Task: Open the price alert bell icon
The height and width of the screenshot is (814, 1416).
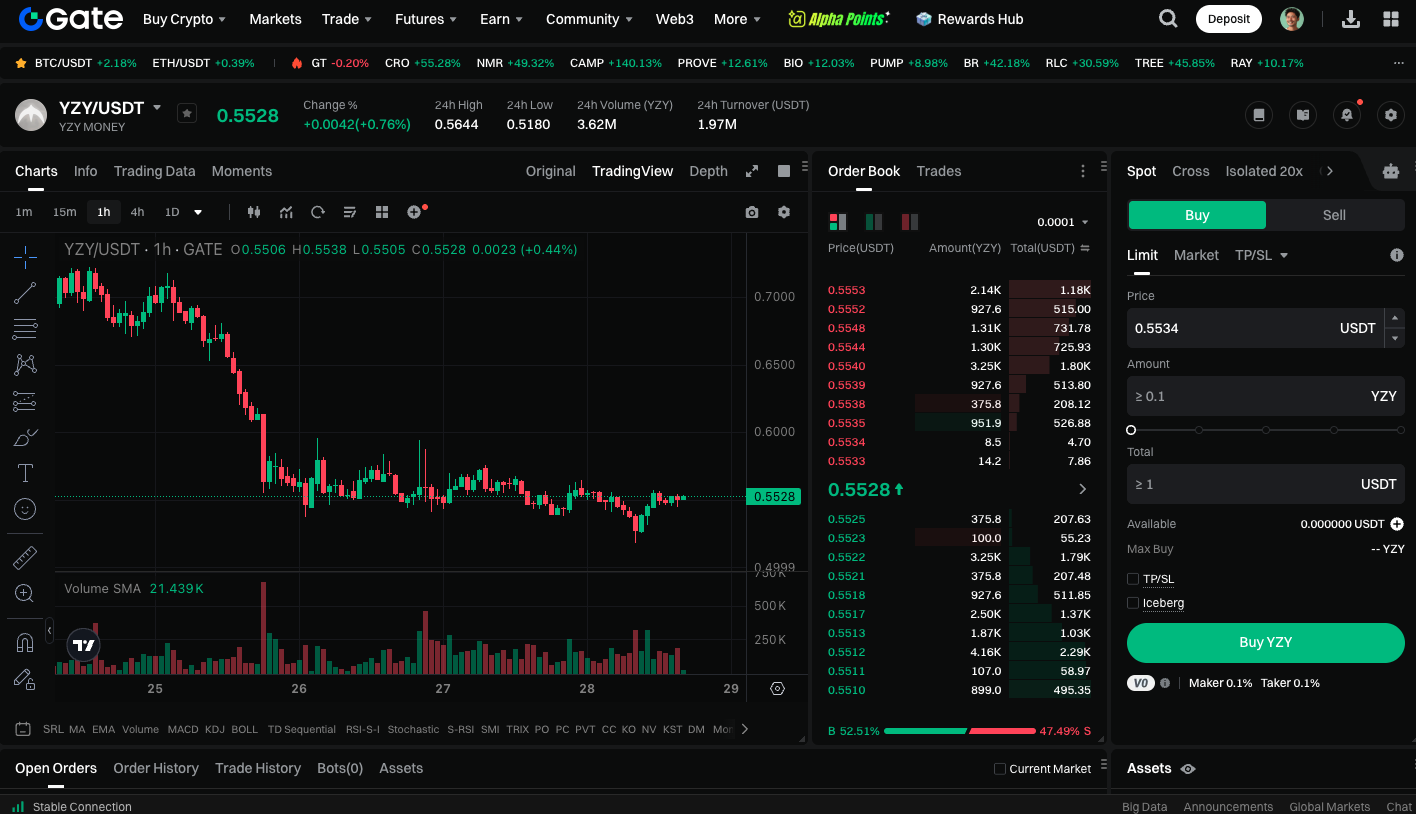Action: click(x=1347, y=115)
